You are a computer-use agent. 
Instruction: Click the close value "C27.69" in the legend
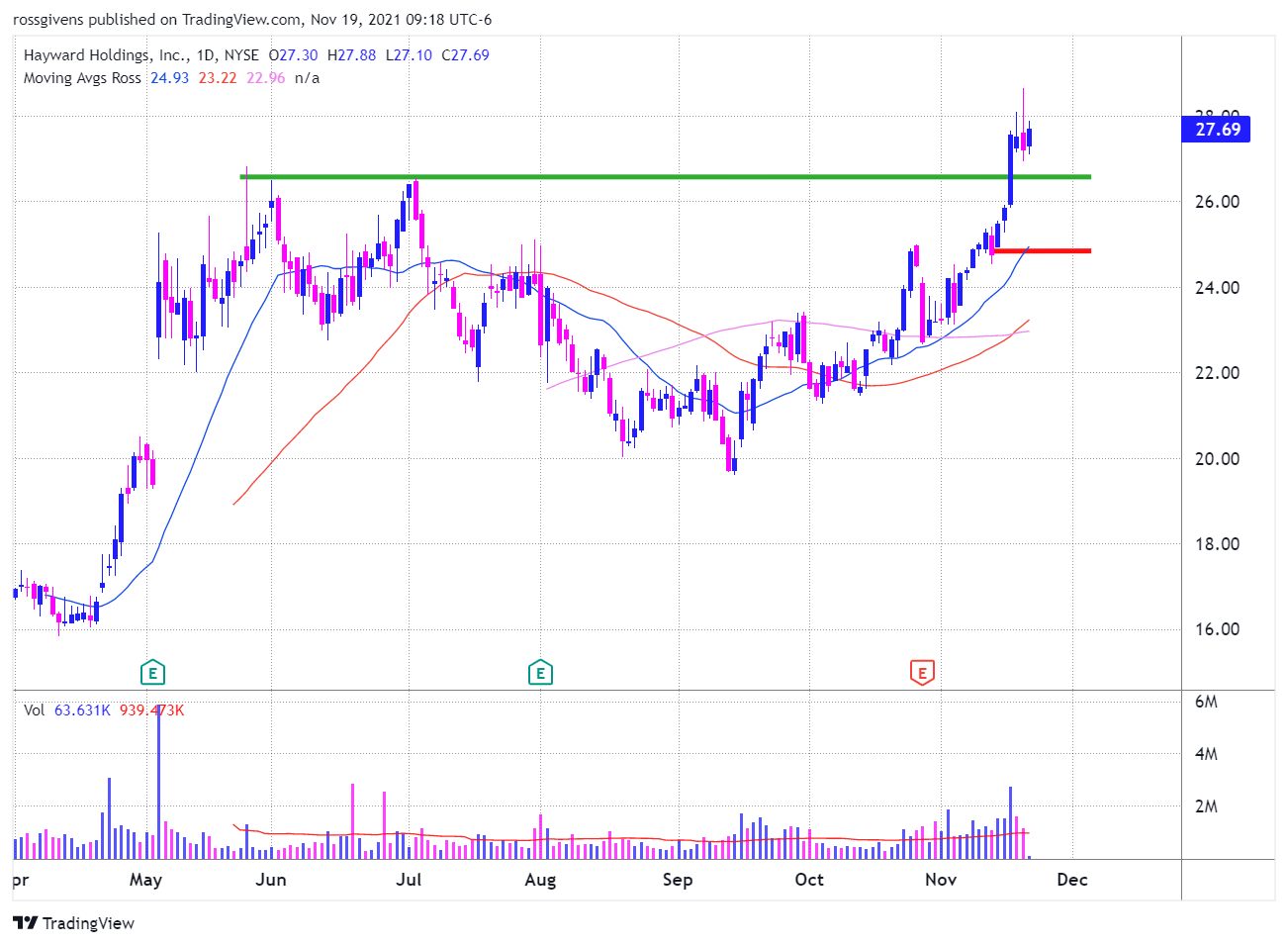tap(465, 55)
